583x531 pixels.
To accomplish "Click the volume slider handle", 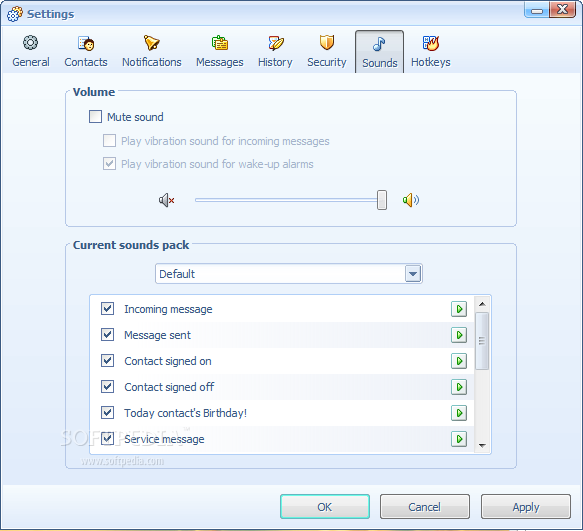I will pos(382,200).
